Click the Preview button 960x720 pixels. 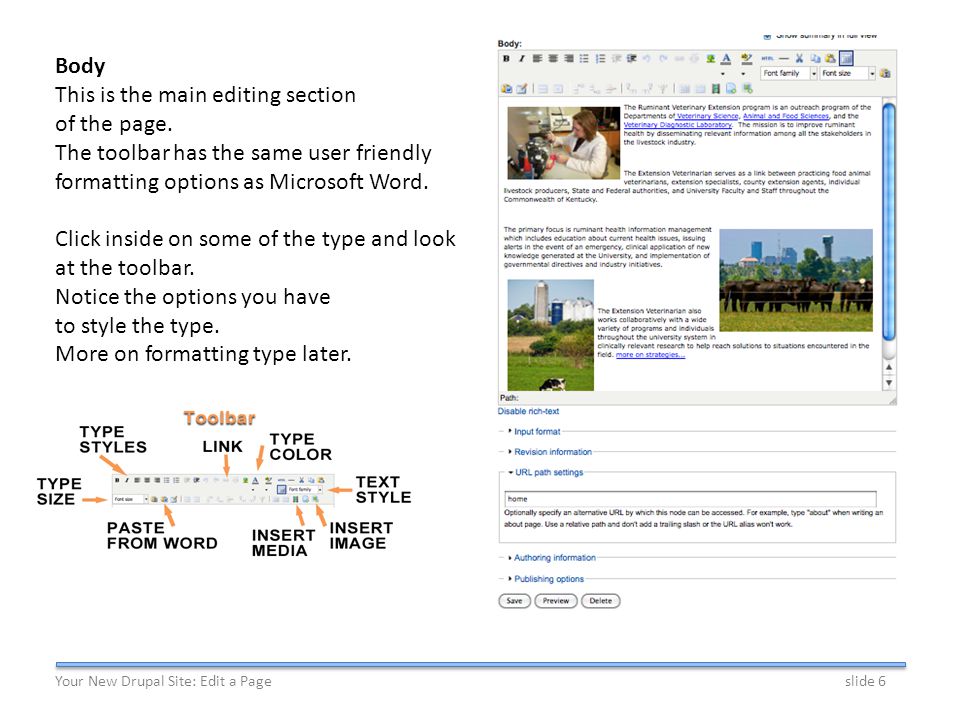click(556, 601)
